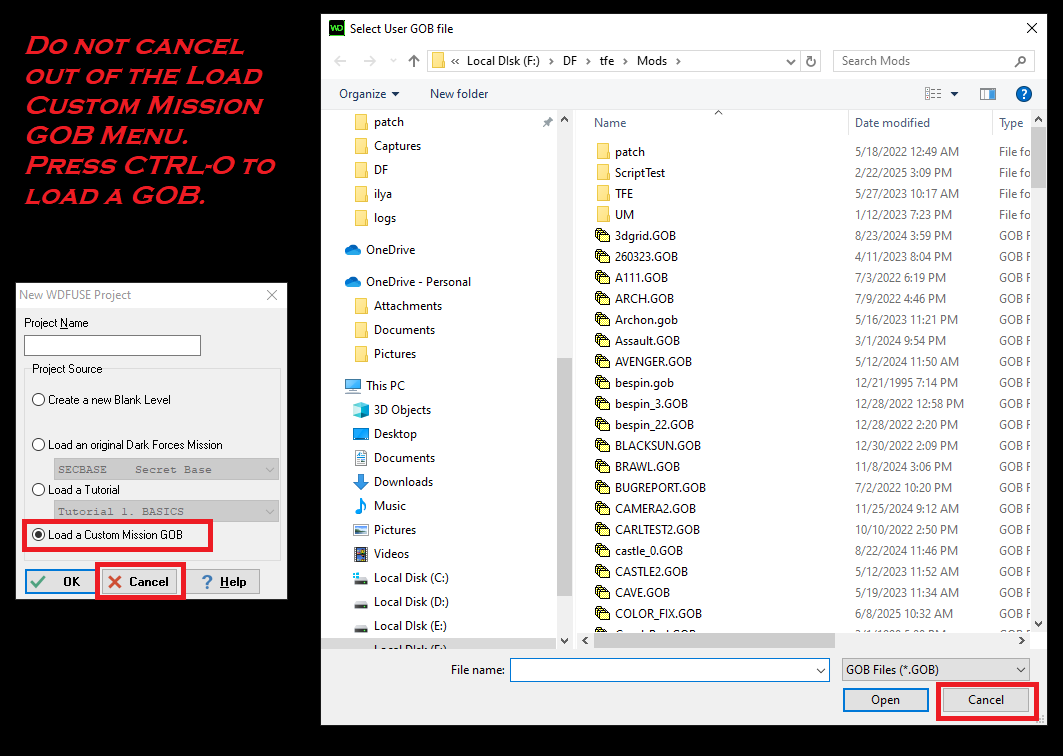Click the This PC computer icon
1063x756 pixels.
tap(353, 385)
